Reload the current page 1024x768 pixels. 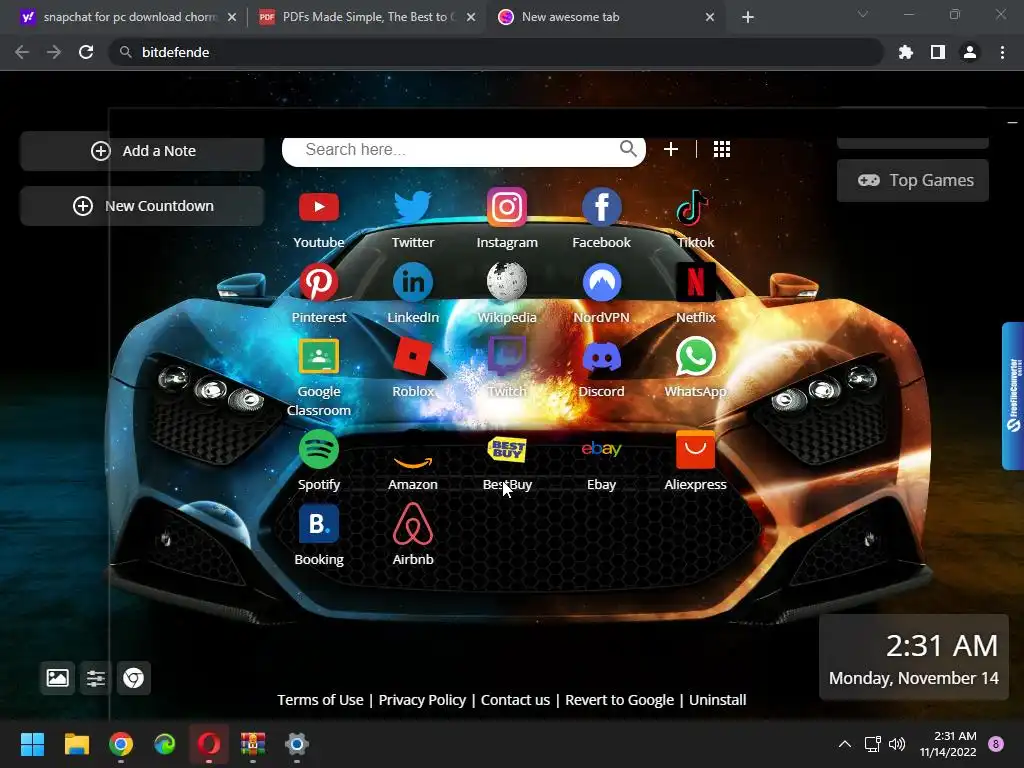pos(86,52)
